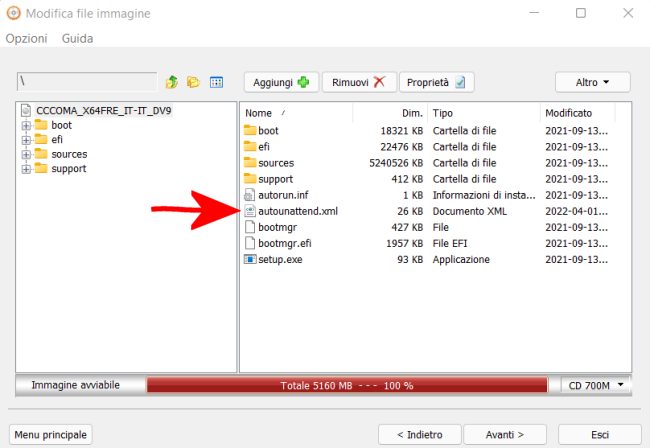This screenshot has height=448, width=650.
Task: Open the Guida menu
Action: pyautogui.click(x=78, y=39)
